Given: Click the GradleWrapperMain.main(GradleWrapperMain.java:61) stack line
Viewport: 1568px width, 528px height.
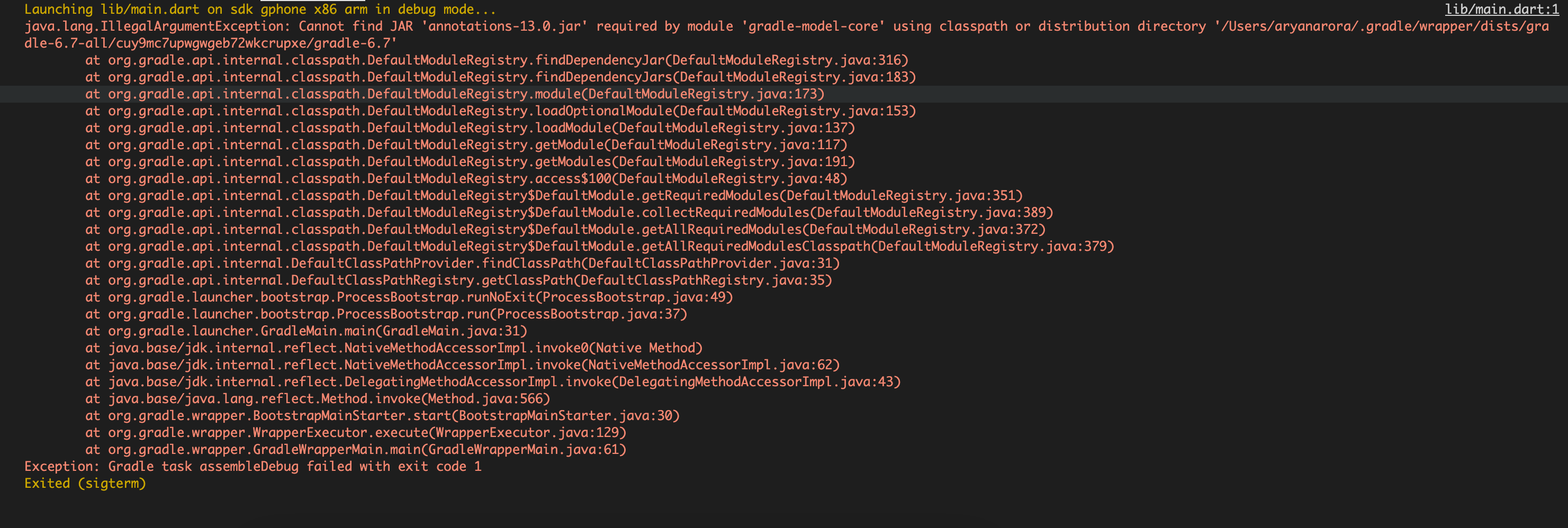Looking at the screenshot, I should point(356,450).
